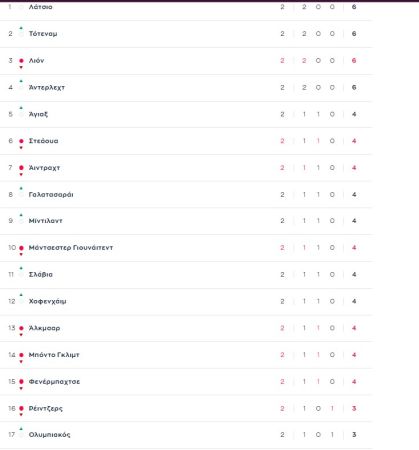Click the red status dot beside Στεάουα
The image size is (419, 450).
tap(21, 141)
